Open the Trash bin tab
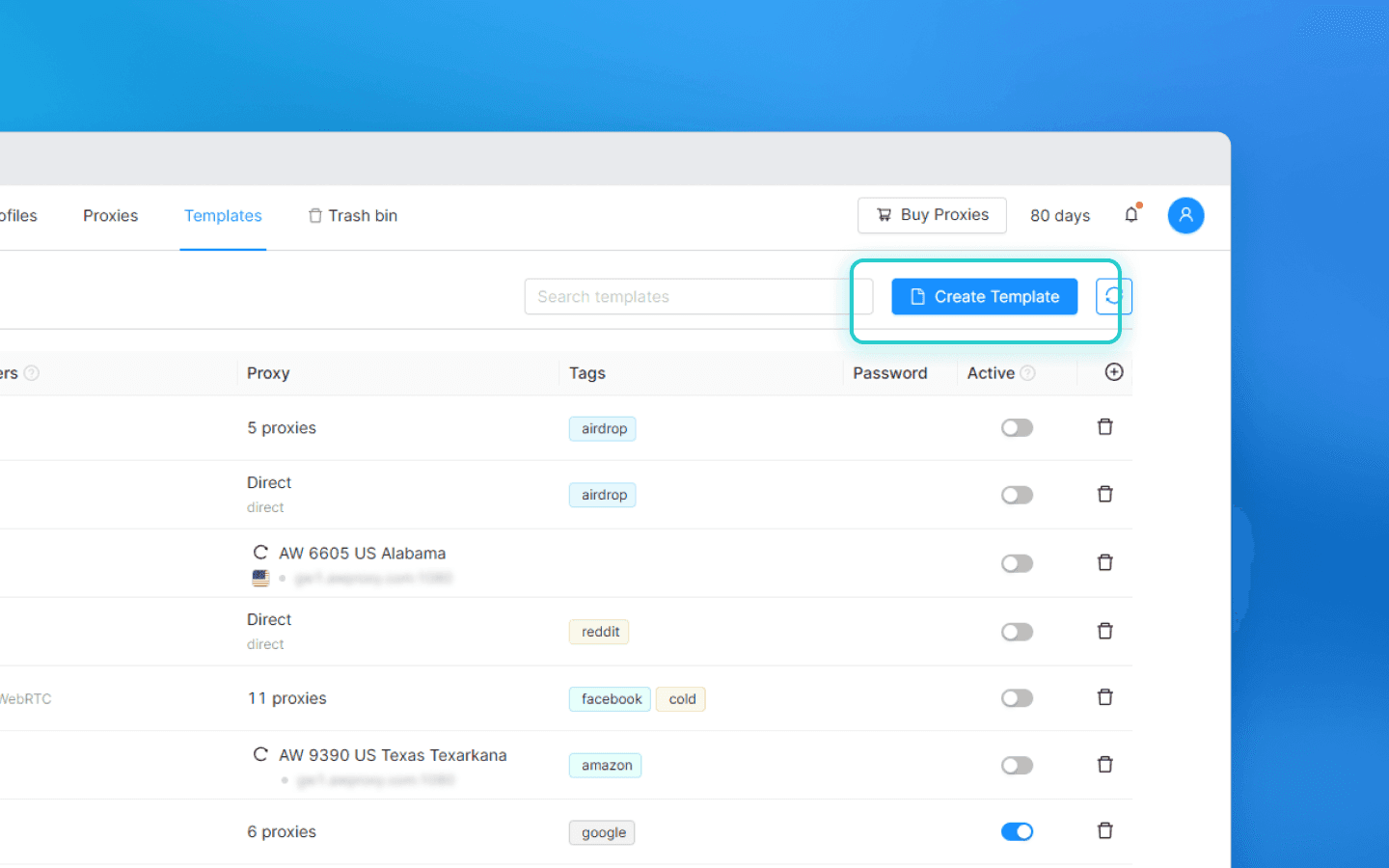Screen dimensions: 1389x868 coord(353,216)
